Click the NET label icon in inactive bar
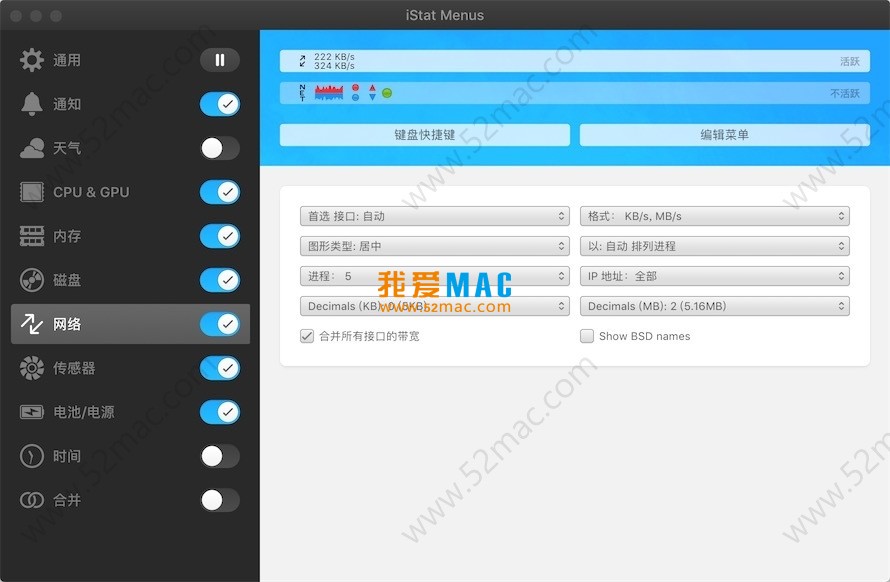This screenshot has height=582, width=890. coord(302,93)
